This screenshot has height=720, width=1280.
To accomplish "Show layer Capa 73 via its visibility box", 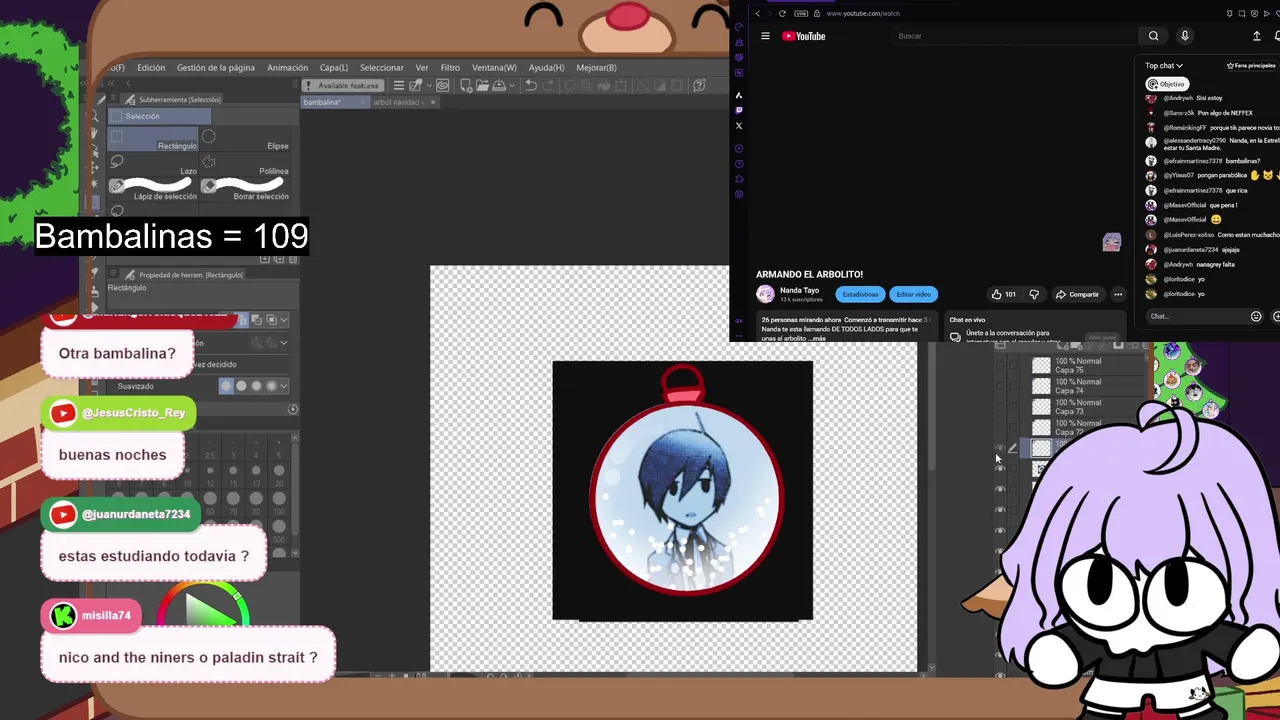I will (x=1000, y=407).
